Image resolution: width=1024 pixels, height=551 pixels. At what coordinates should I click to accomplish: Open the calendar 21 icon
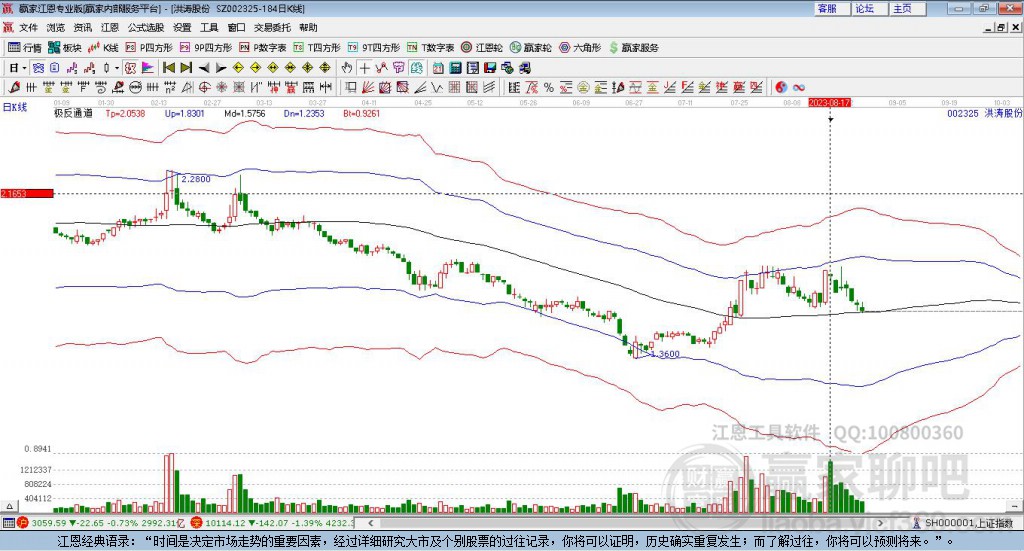pyautogui.click(x=438, y=68)
